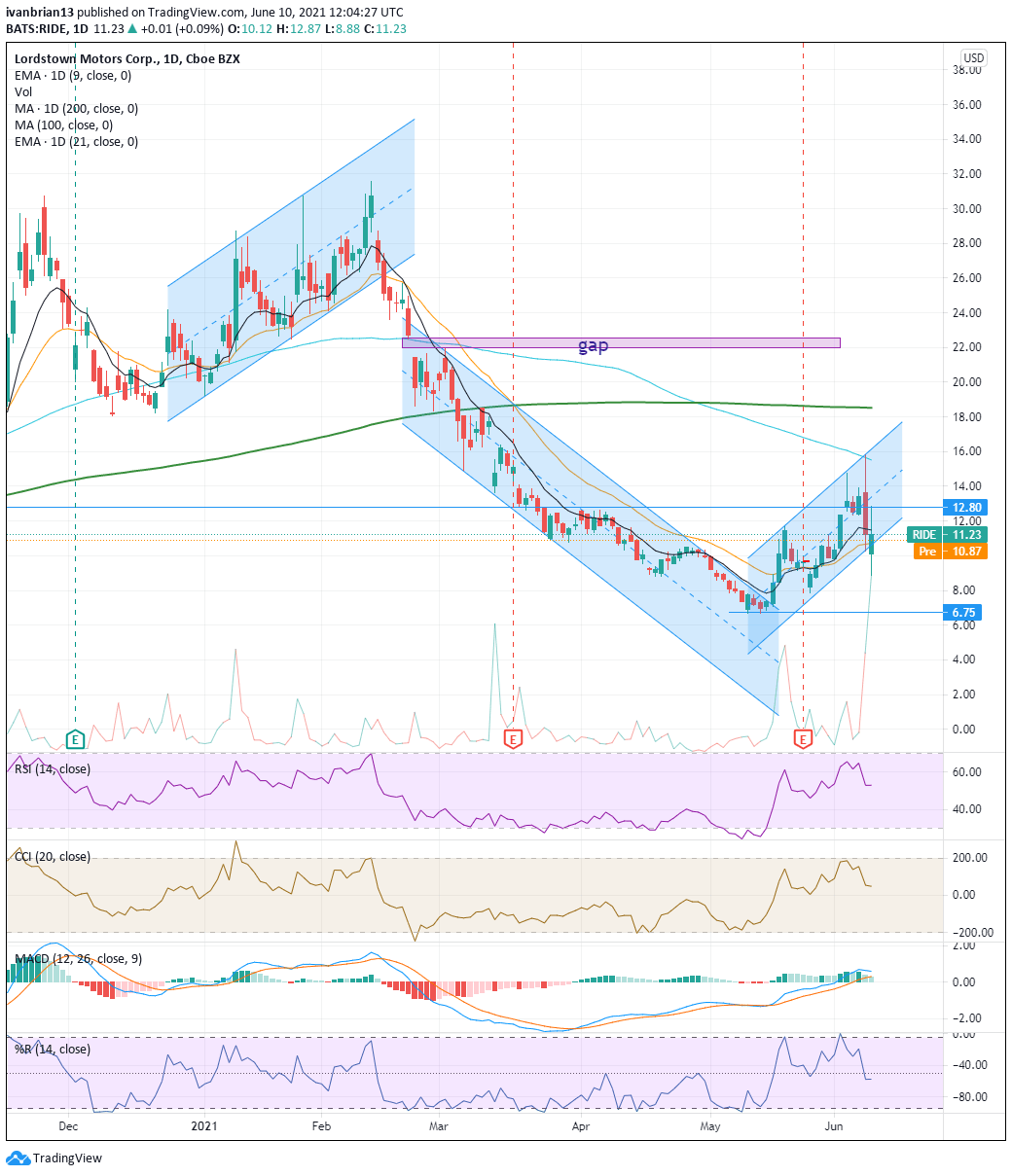This screenshot has height=1176, width=1012.
Task: Click the %R (14, close) pane label
Action: (52, 1049)
